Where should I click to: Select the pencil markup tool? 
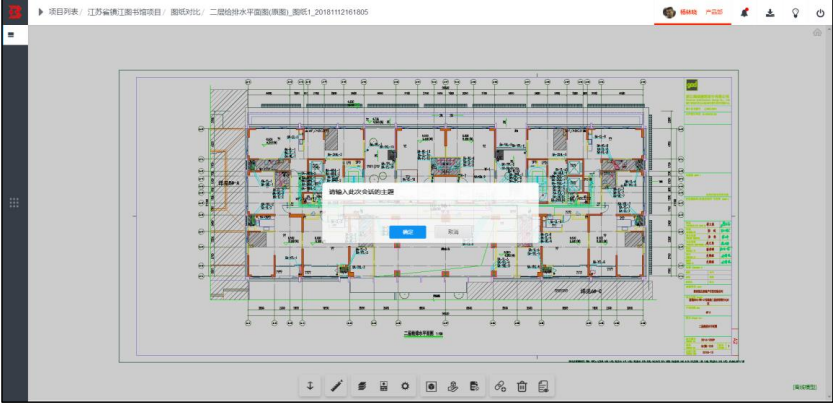point(336,386)
